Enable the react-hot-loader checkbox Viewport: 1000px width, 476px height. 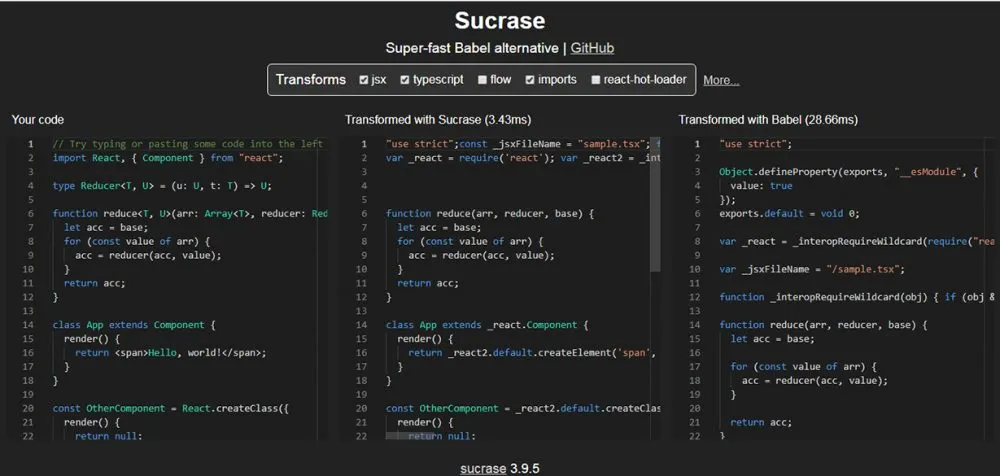point(596,80)
